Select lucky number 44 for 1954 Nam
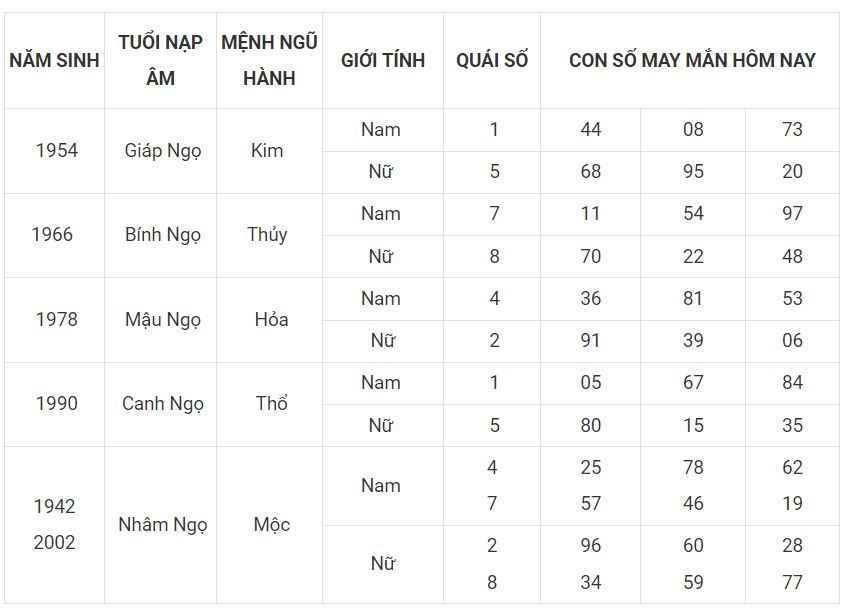Viewport: 847px width, 609px height. tap(591, 130)
